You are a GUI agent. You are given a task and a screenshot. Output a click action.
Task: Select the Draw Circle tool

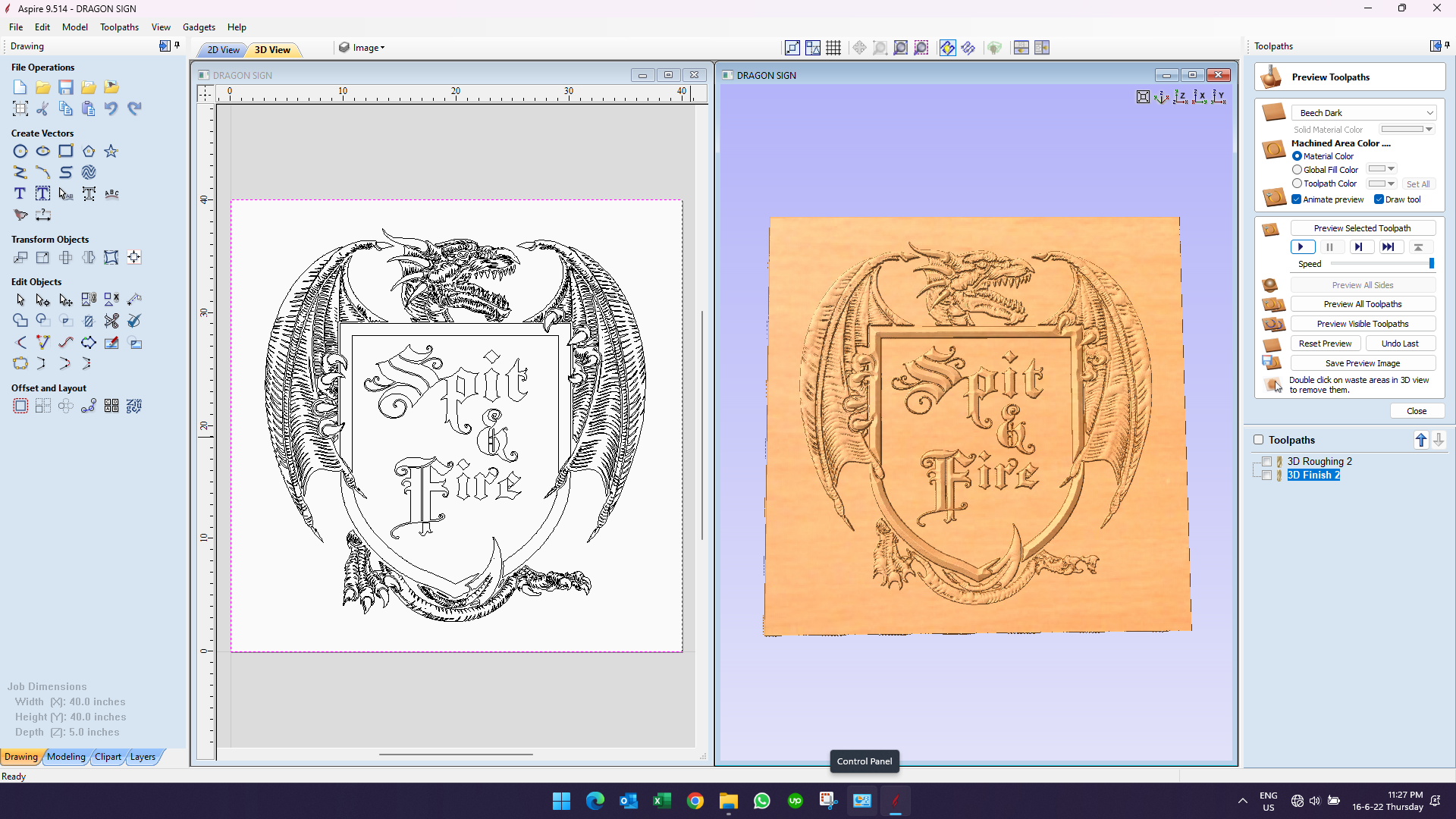[x=20, y=152]
